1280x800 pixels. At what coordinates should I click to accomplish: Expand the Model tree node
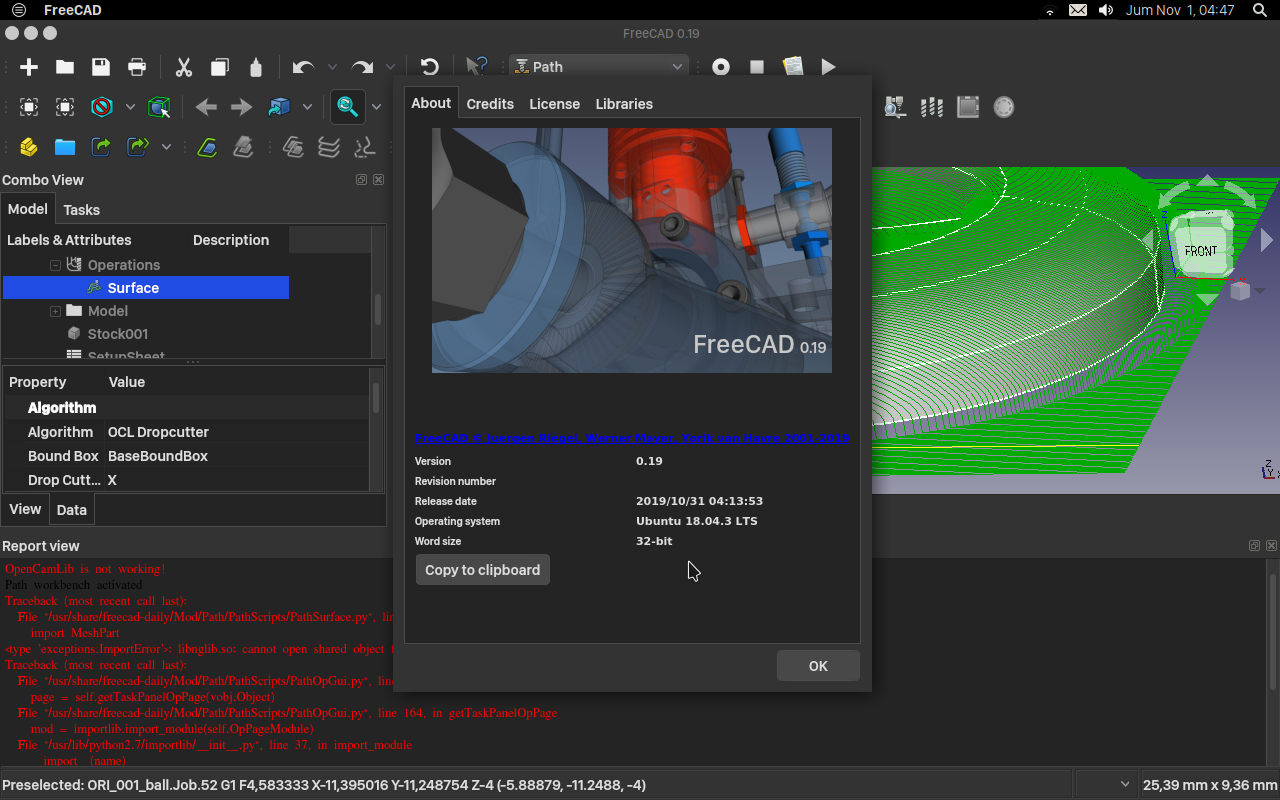coord(56,311)
